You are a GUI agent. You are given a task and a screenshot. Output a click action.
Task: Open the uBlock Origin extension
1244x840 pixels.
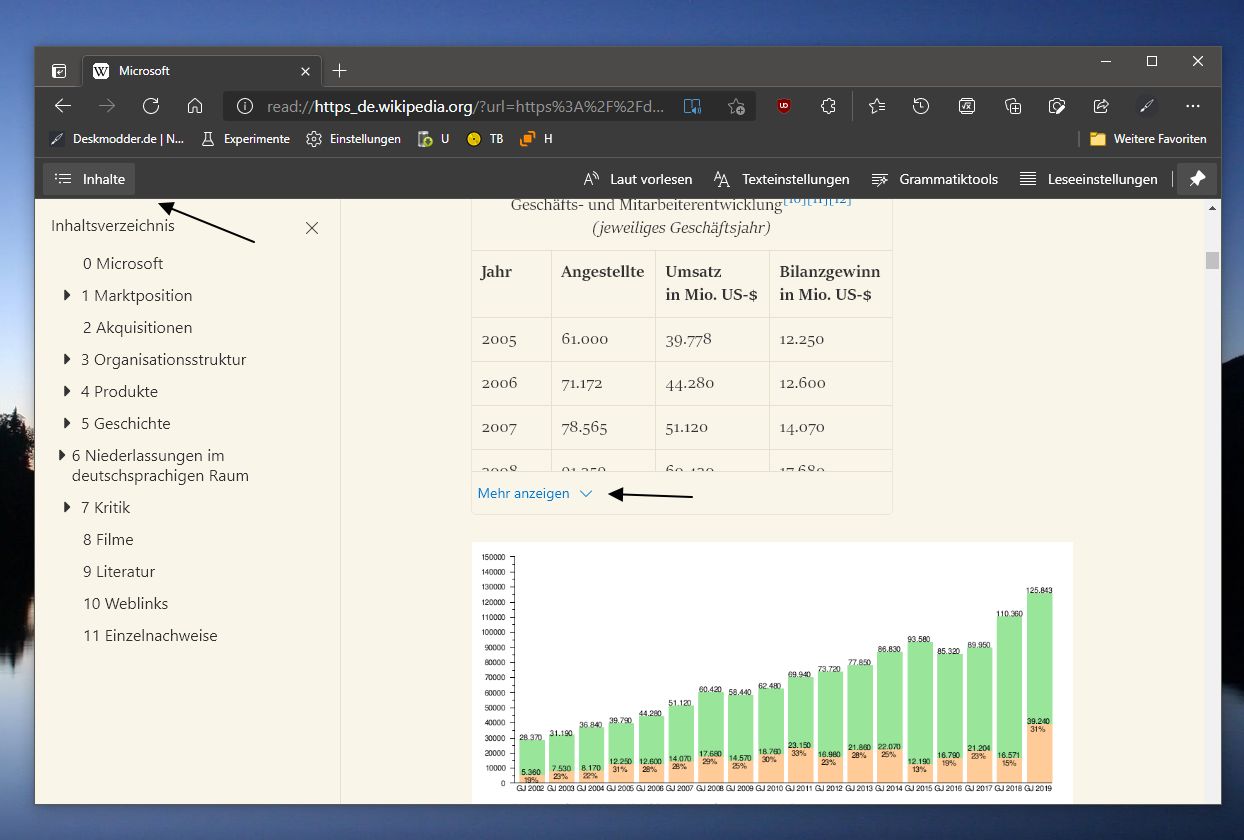coord(785,106)
